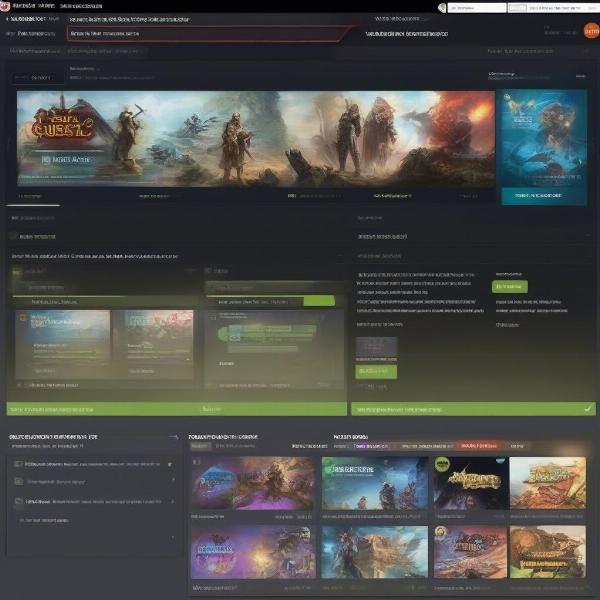Image resolution: width=600 pixels, height=600 pixels.
Task: Open the purple dragon game thumbnail in the top row
Action: pos(252,483)
